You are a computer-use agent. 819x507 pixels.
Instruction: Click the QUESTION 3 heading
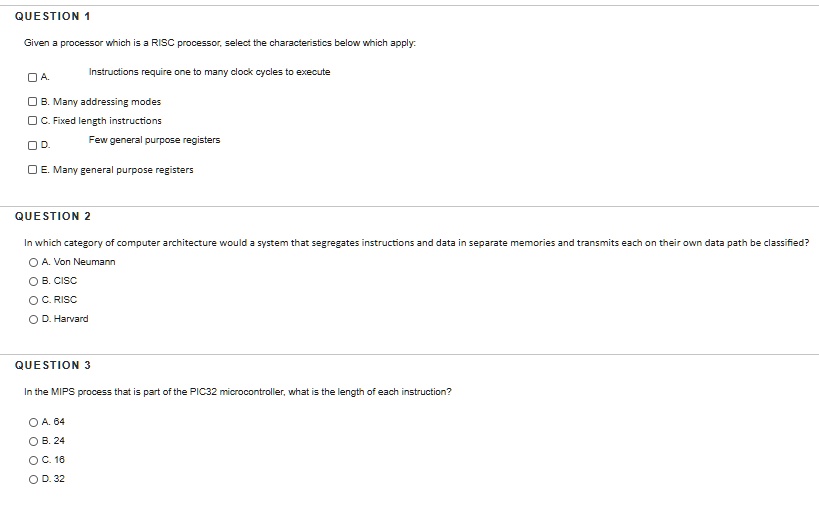pos(53,365)
